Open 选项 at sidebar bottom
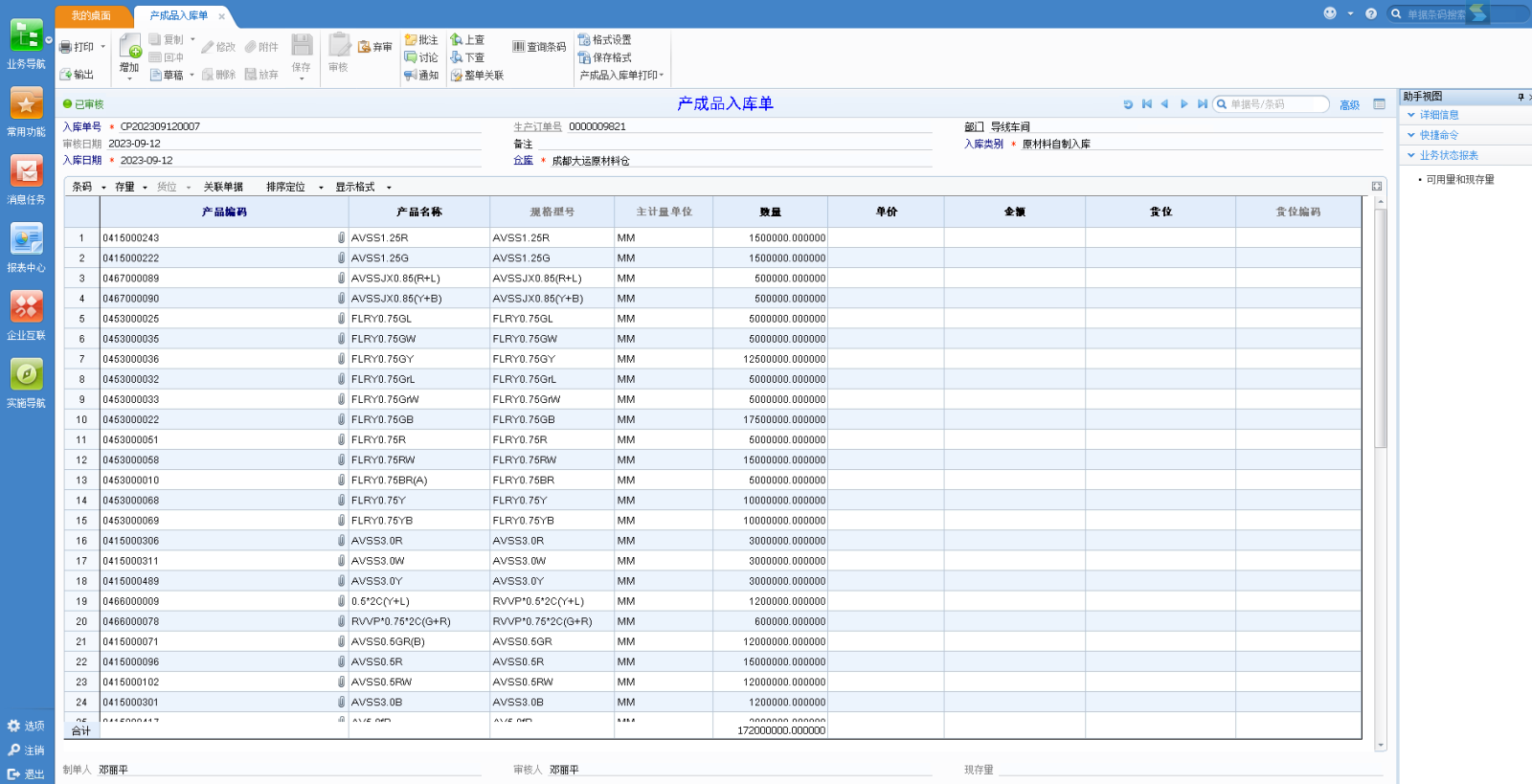This screenshot has width=1532, height=784. click(x=26, y=726)
